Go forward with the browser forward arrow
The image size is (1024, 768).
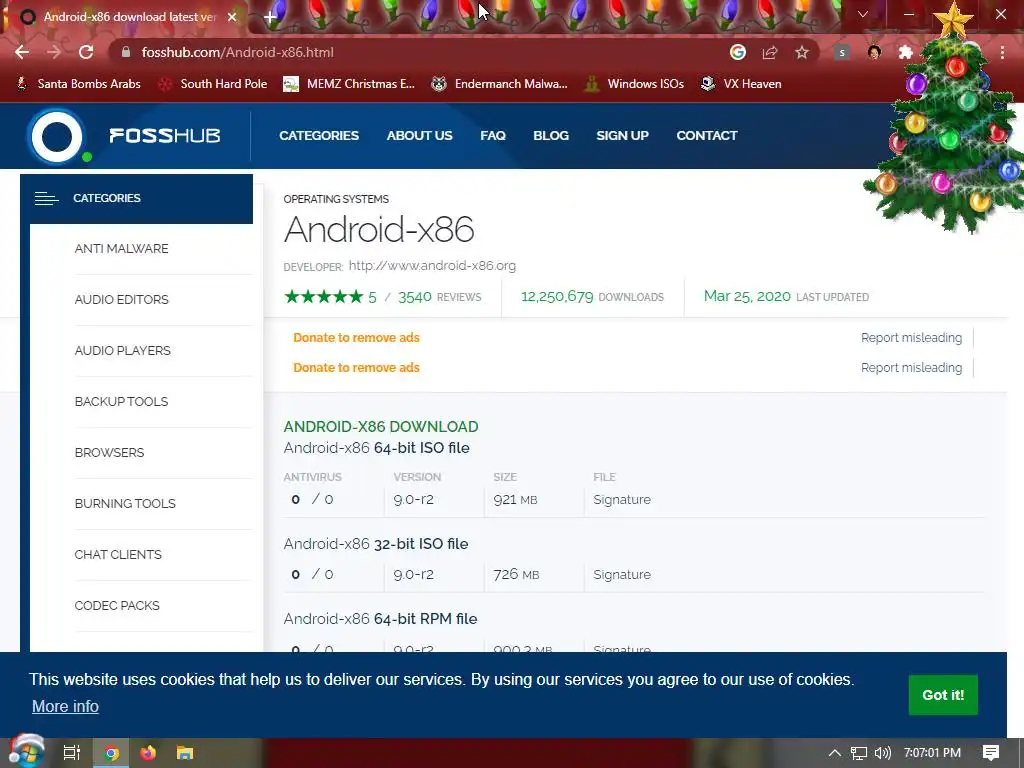point(54,52)
